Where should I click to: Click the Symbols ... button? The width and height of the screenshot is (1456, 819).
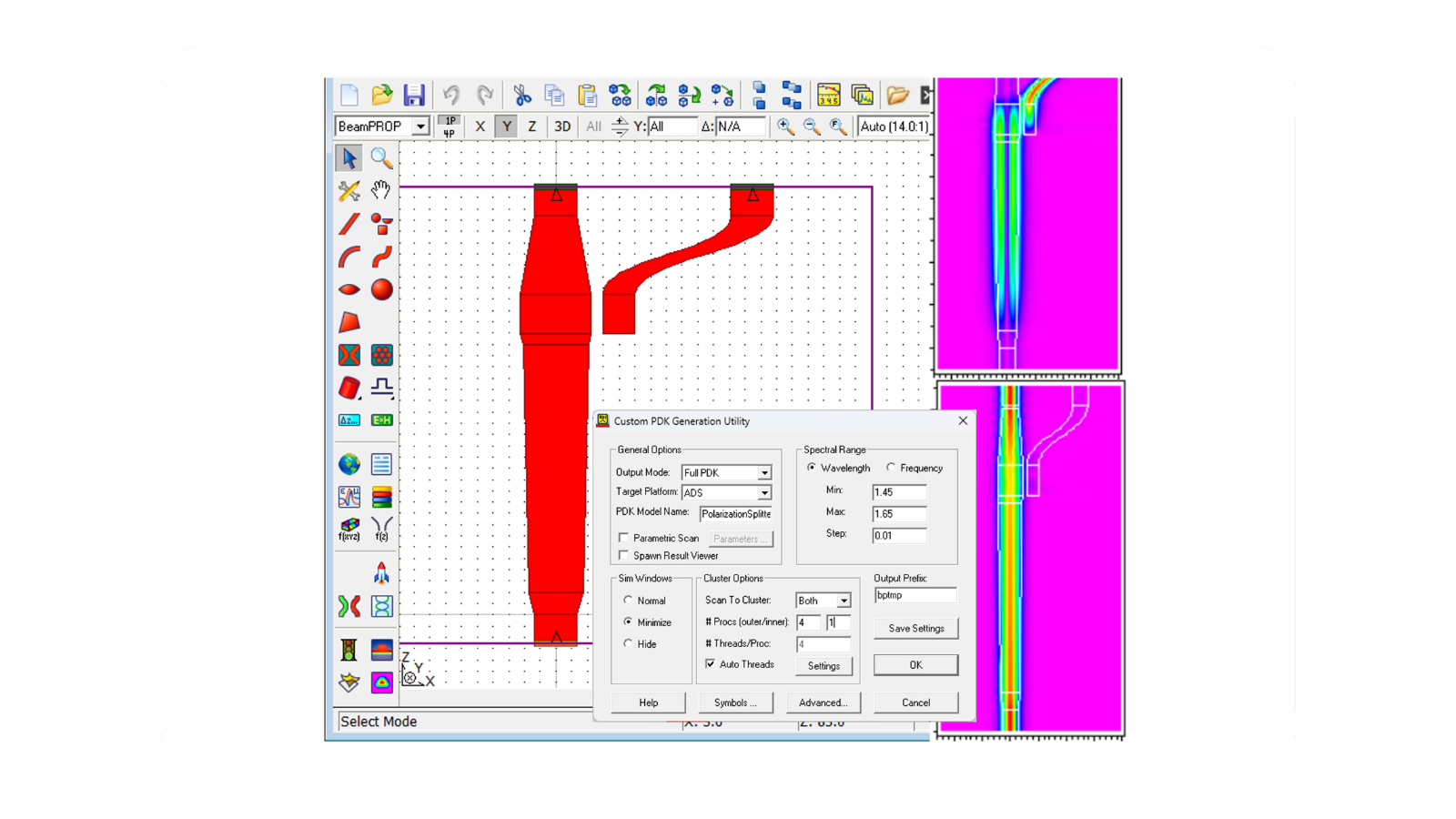[735, 703]
